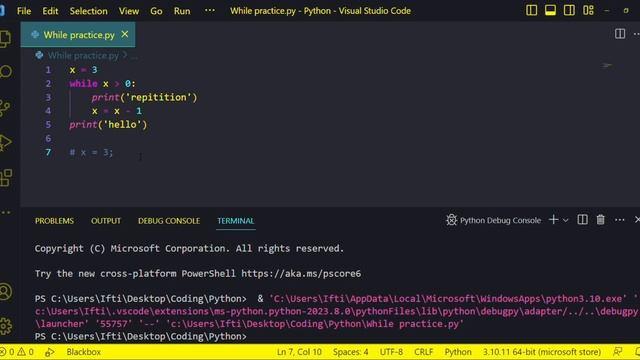Toggle the bottom panel layout
The height and width of the screenshot is (360, 640).
550,10
